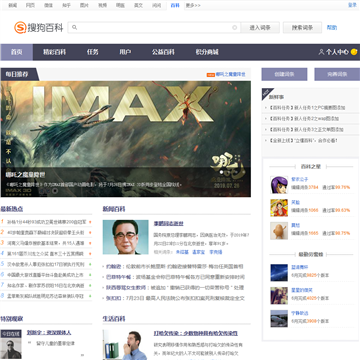360x360 pixels.
Task: Click the avatar with 4025 edits in 最勤劳蜜蜂
Action: point(279,295)
